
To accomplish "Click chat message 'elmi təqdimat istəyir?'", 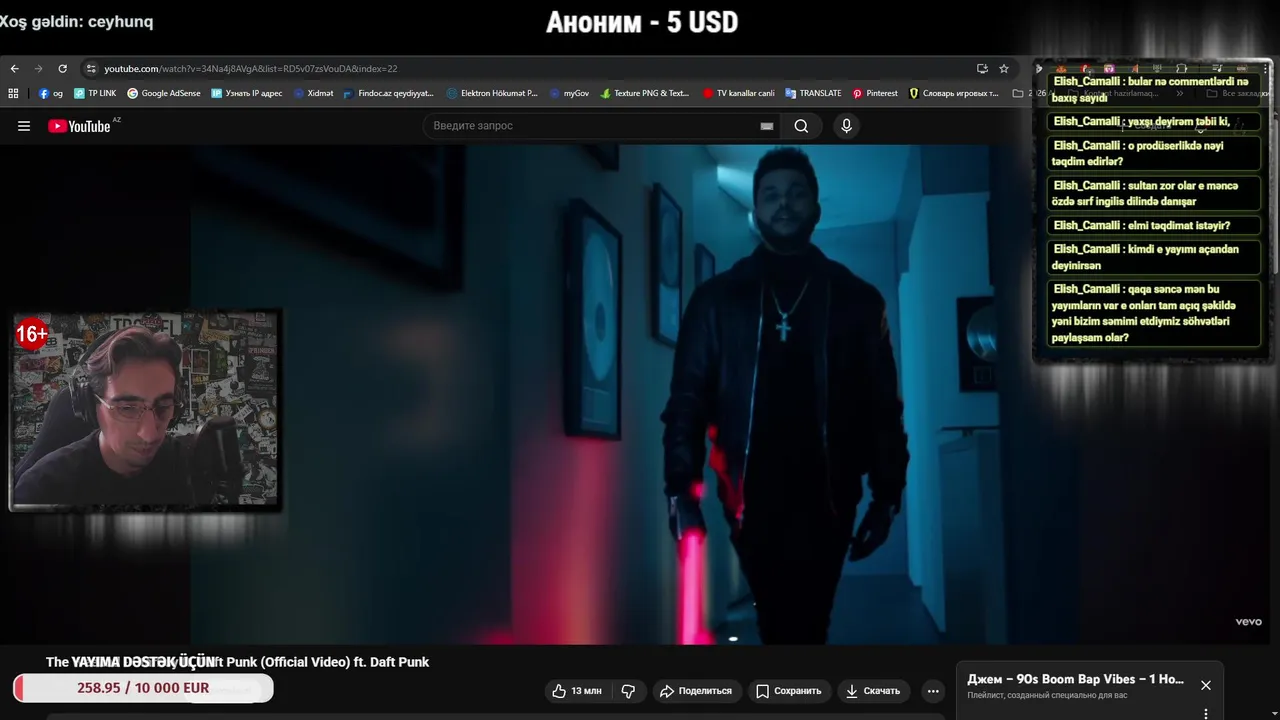I will pos(1154,226).
